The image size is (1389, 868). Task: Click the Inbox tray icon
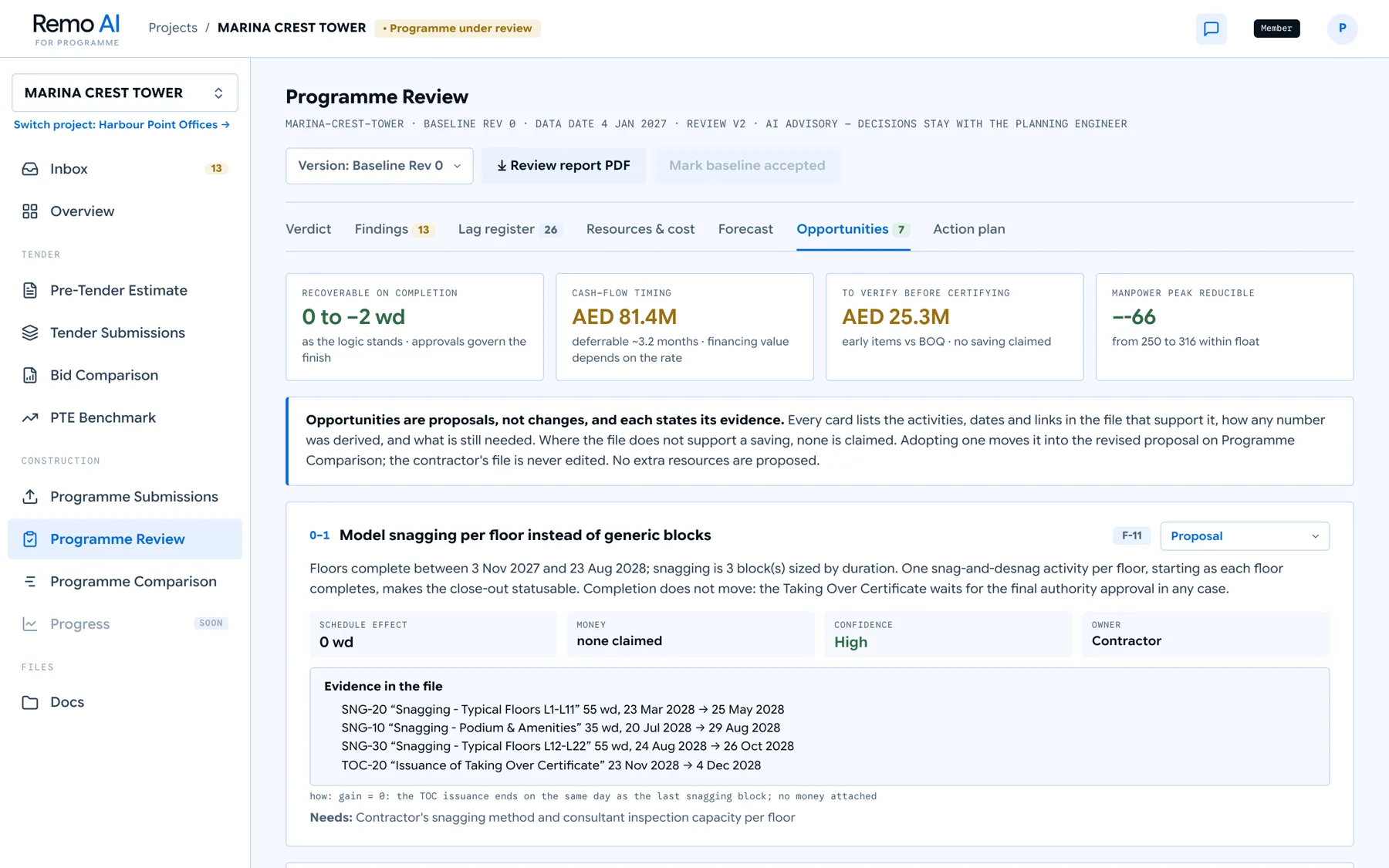[30, 169]
